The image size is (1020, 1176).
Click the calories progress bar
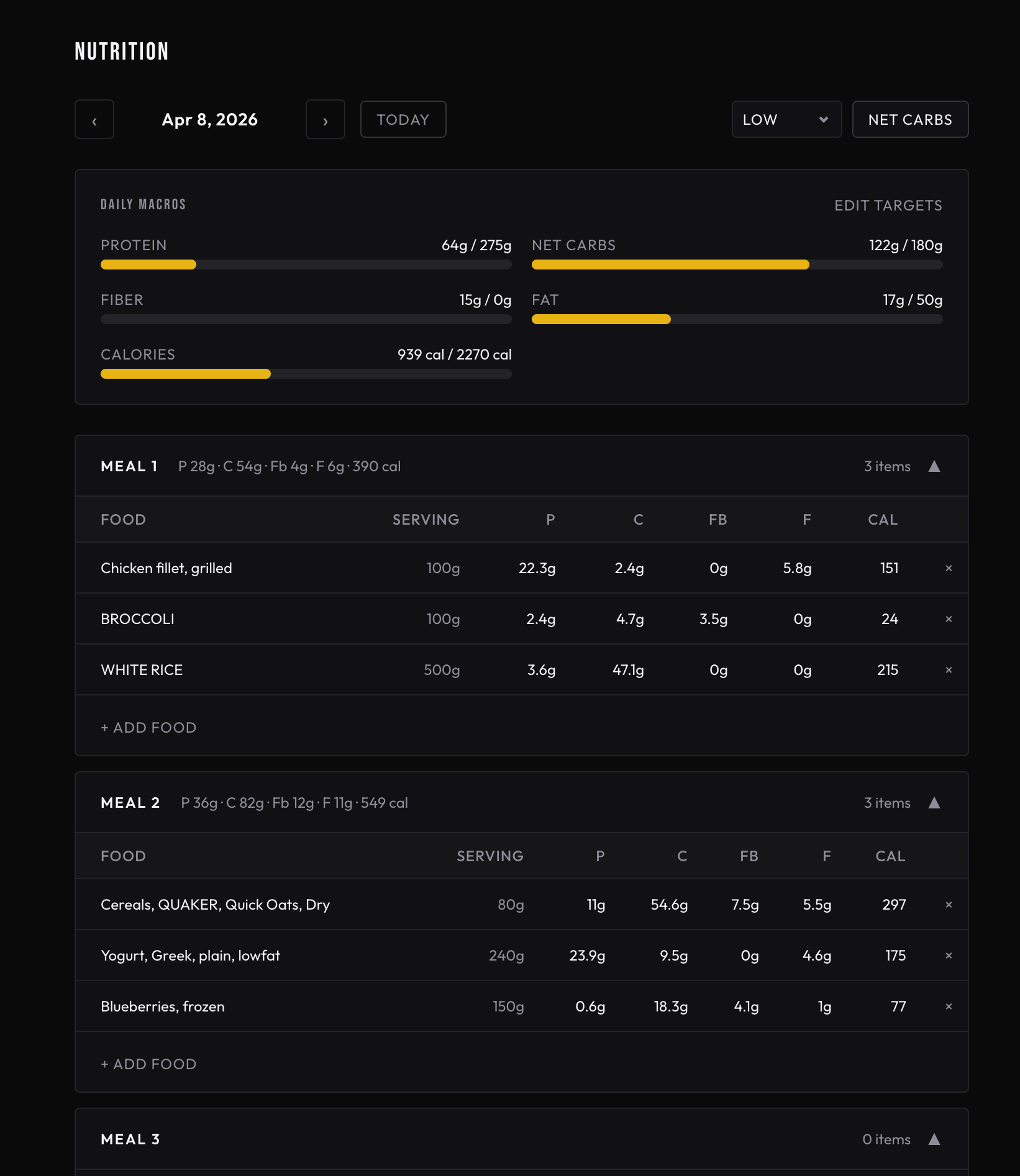(x=306, y=374)
